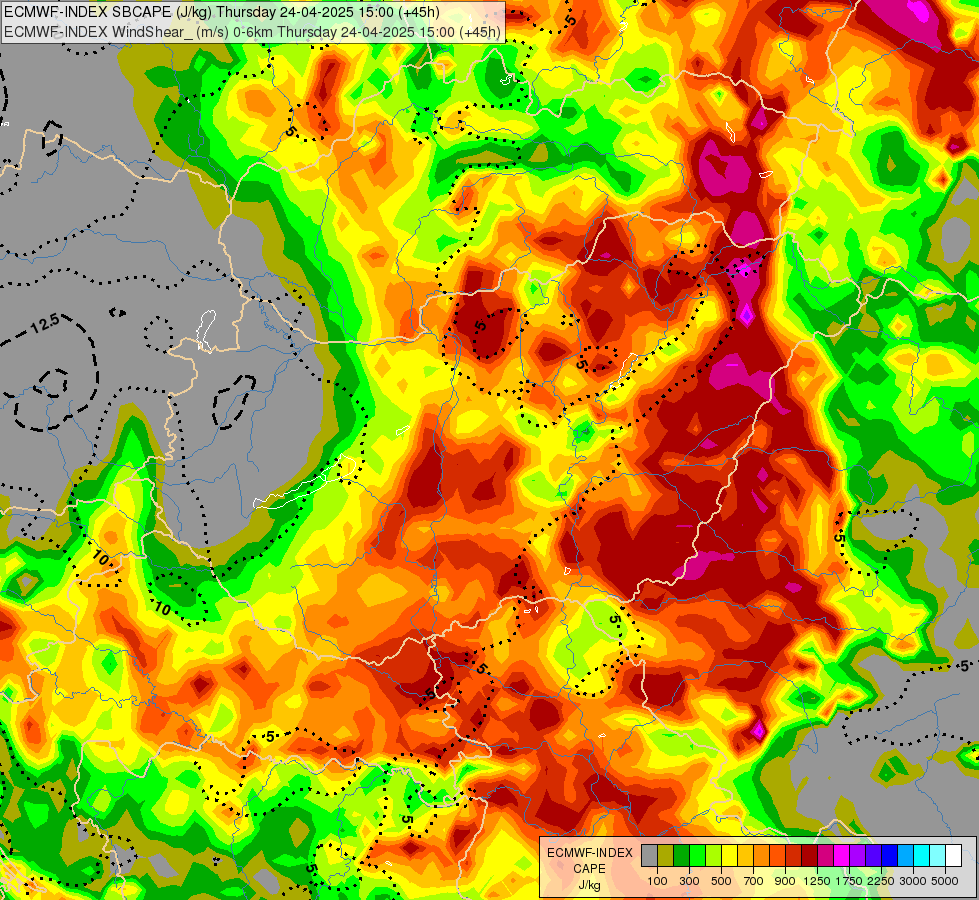Click the dark green legend swatch
This screenshot has height=900, width=979.
click(681, 855)
